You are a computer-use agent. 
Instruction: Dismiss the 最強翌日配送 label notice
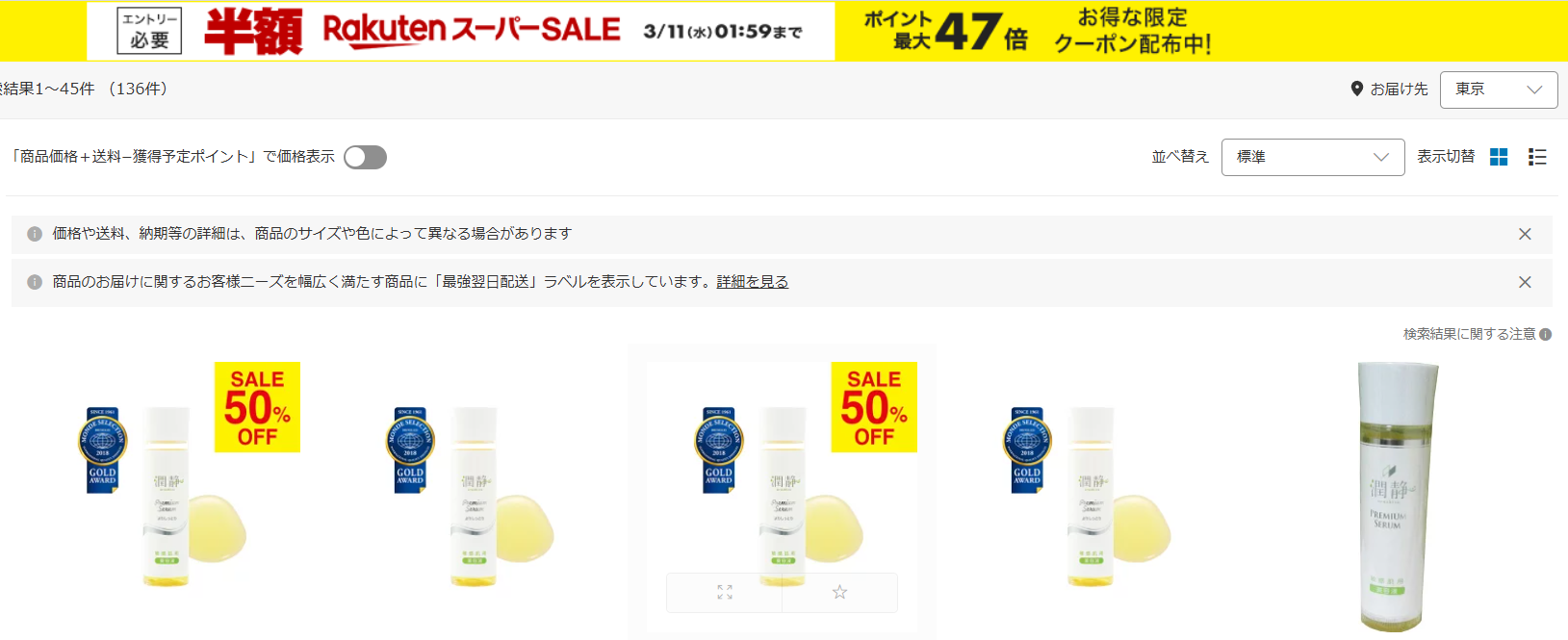tap(1525, 282)
